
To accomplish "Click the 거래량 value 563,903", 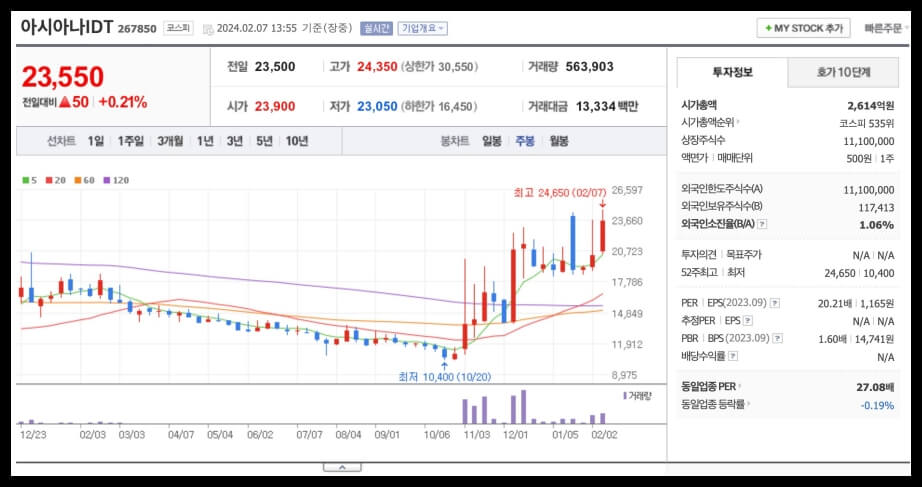I will point(589,66).
